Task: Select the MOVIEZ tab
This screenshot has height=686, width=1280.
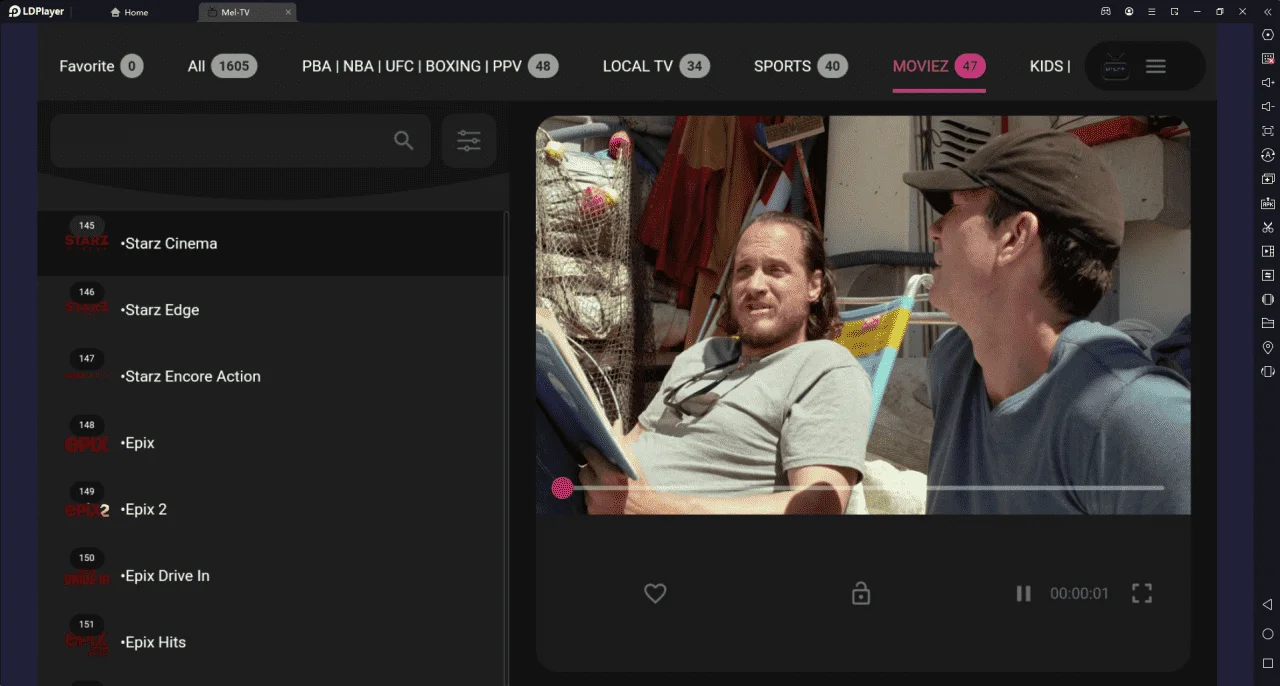Action: [x=939, y=66]
